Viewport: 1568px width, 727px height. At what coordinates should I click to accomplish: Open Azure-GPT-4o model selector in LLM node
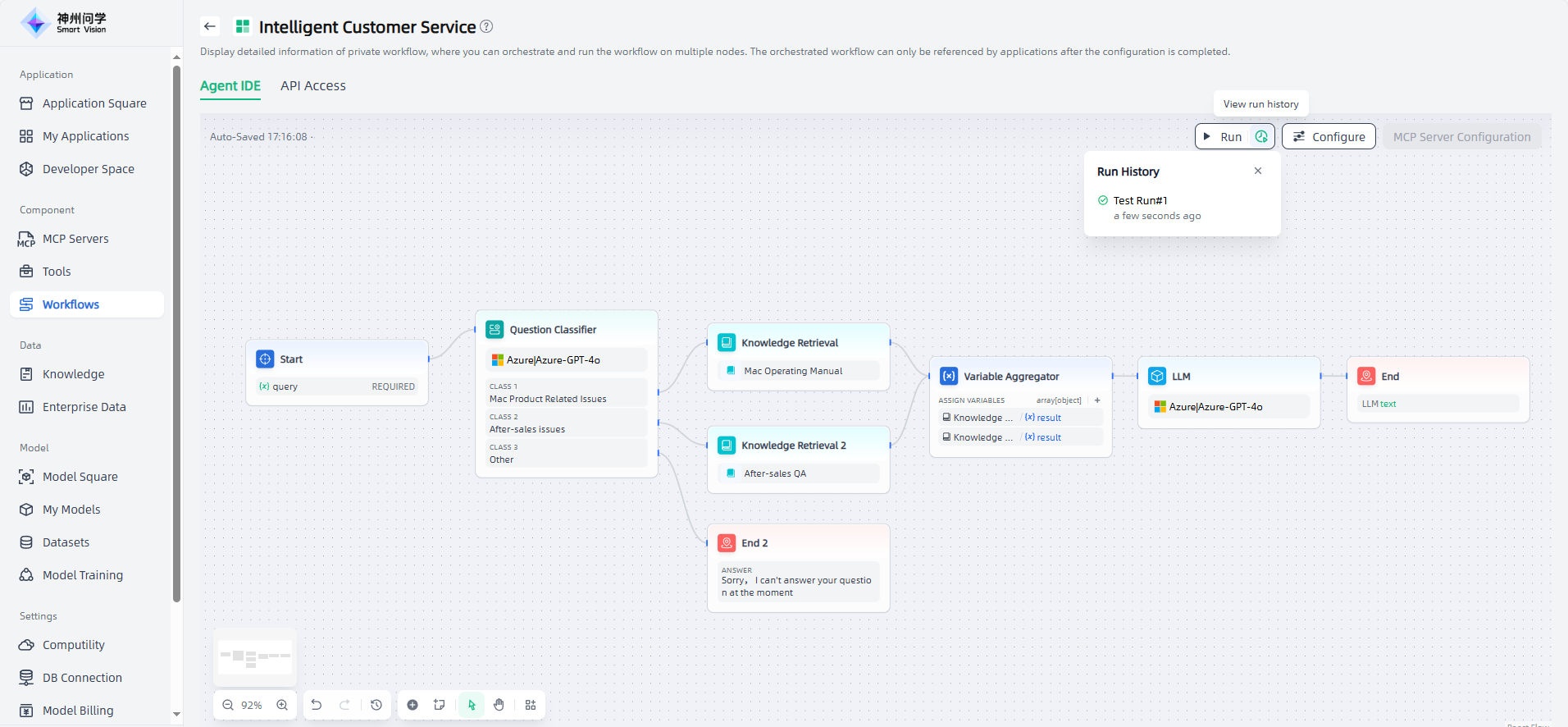point(1228,406)
